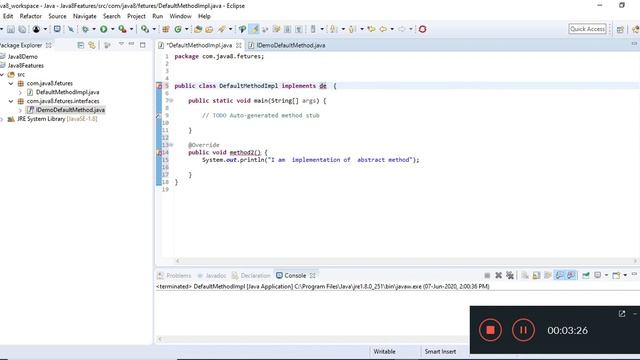Viewport: 640px width, 360px height.
Task: Collapse the com.java8.fetures package node
Action: coord(11,83)
